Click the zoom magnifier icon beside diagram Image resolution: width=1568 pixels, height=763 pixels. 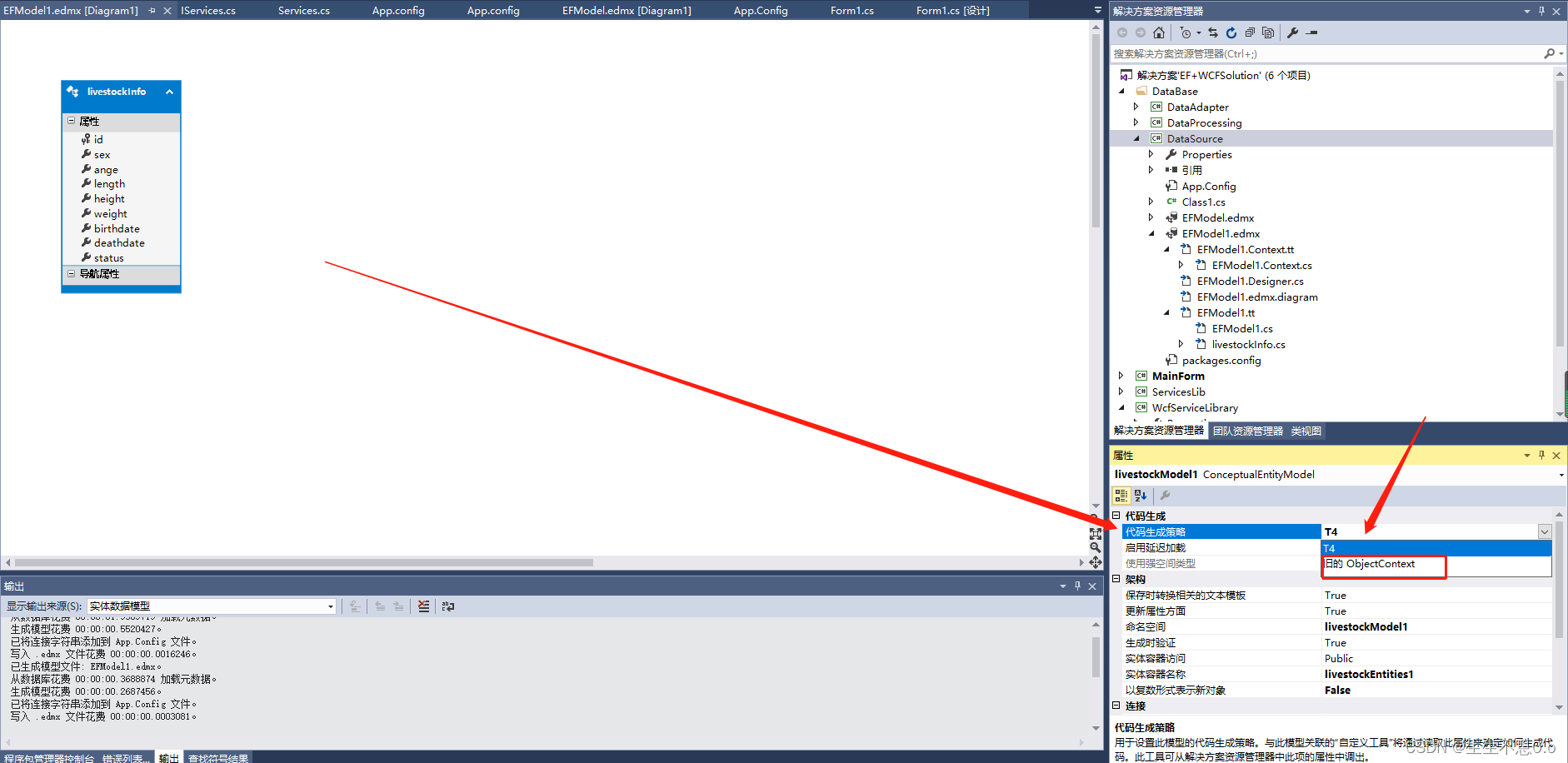click(1096, 548)
